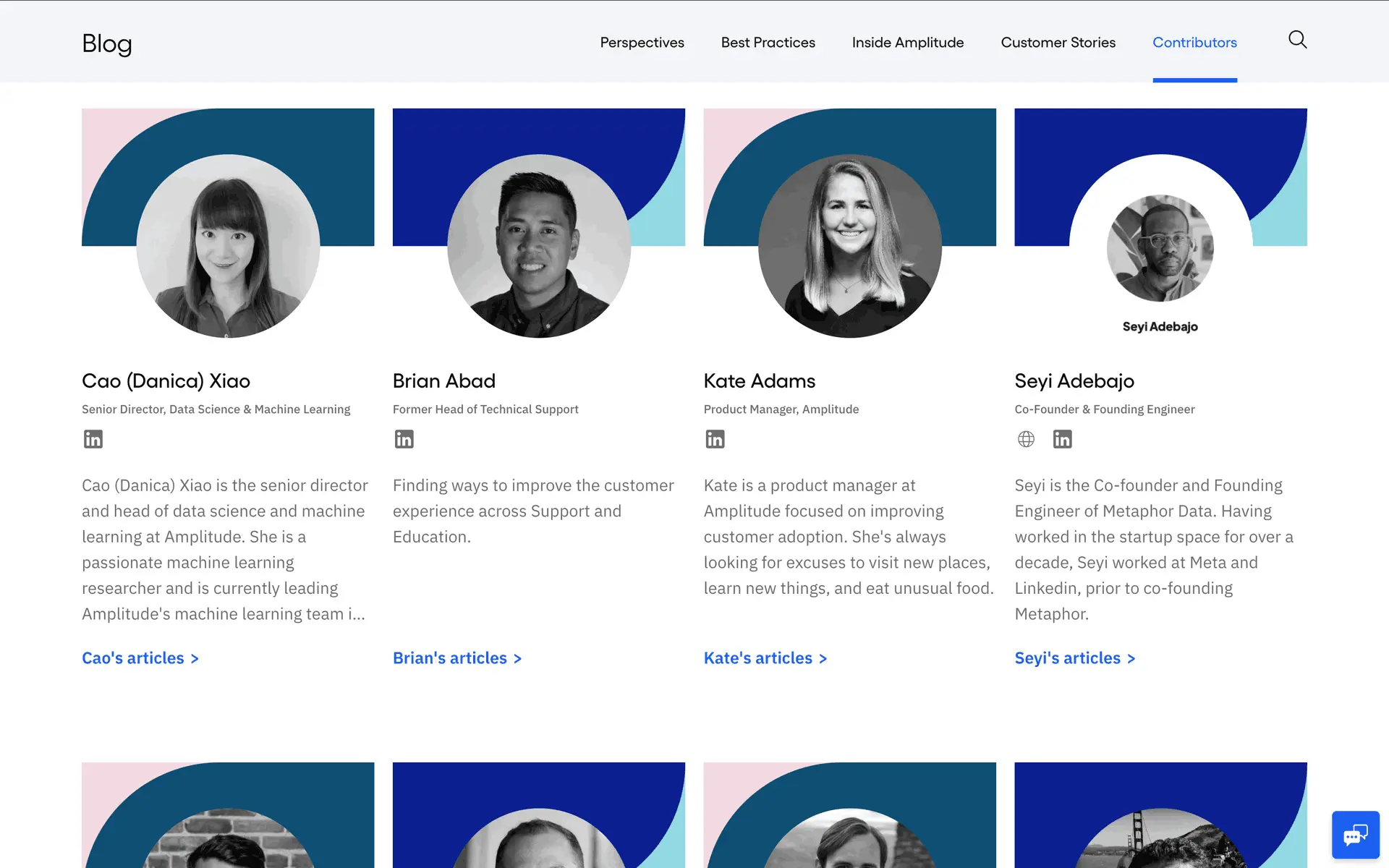Open Seyi Adebajo's LinkedIn icon
1389x868 pixels.
[x=1062, y=439]
